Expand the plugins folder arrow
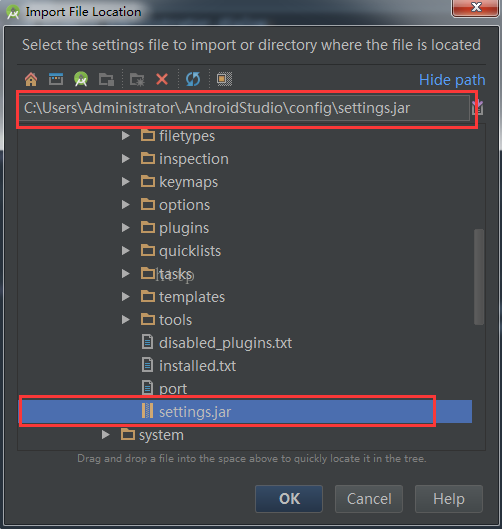 [126, 228]
